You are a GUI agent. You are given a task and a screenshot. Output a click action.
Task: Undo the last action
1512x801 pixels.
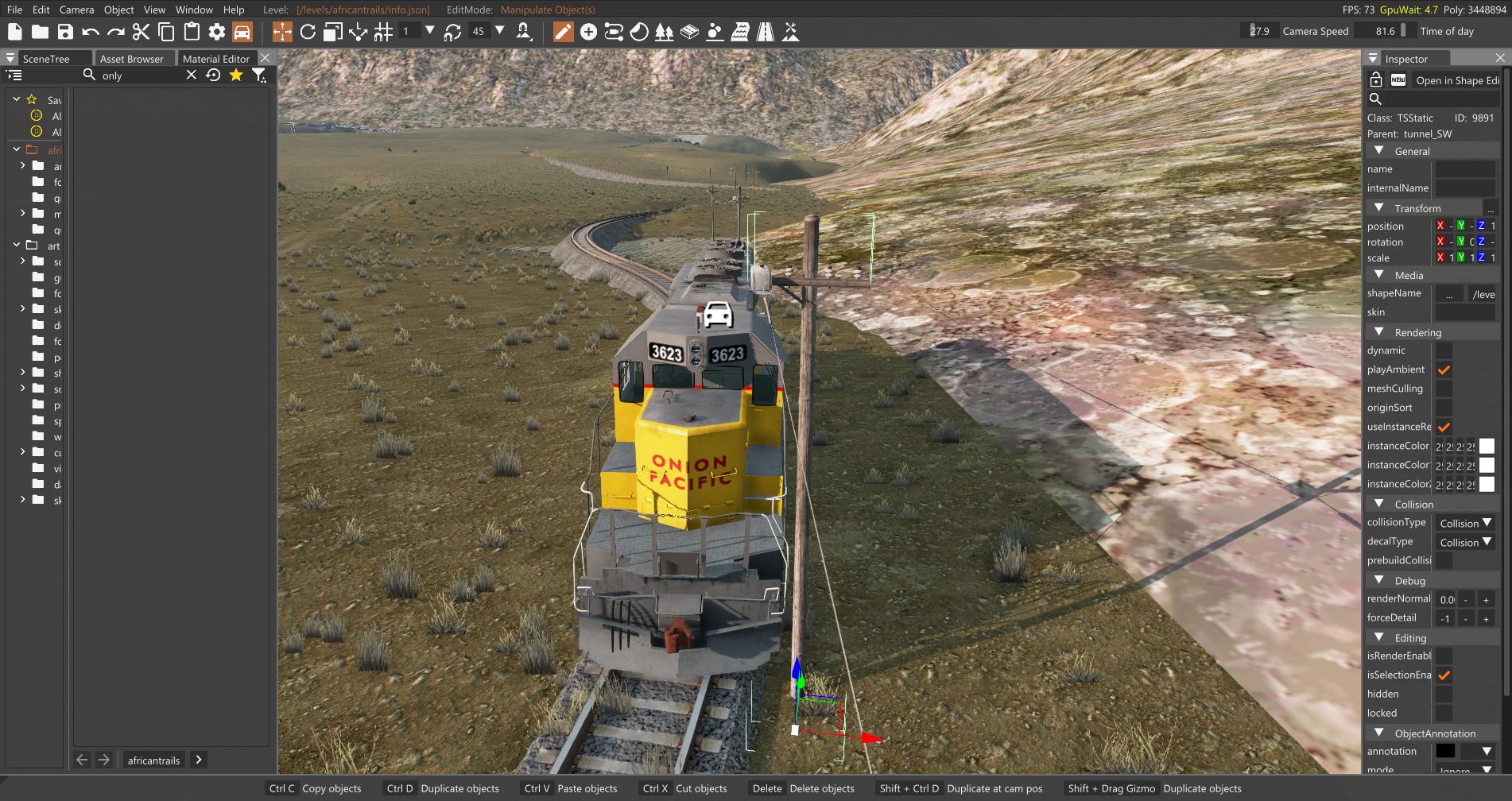(x=91, y=32)
